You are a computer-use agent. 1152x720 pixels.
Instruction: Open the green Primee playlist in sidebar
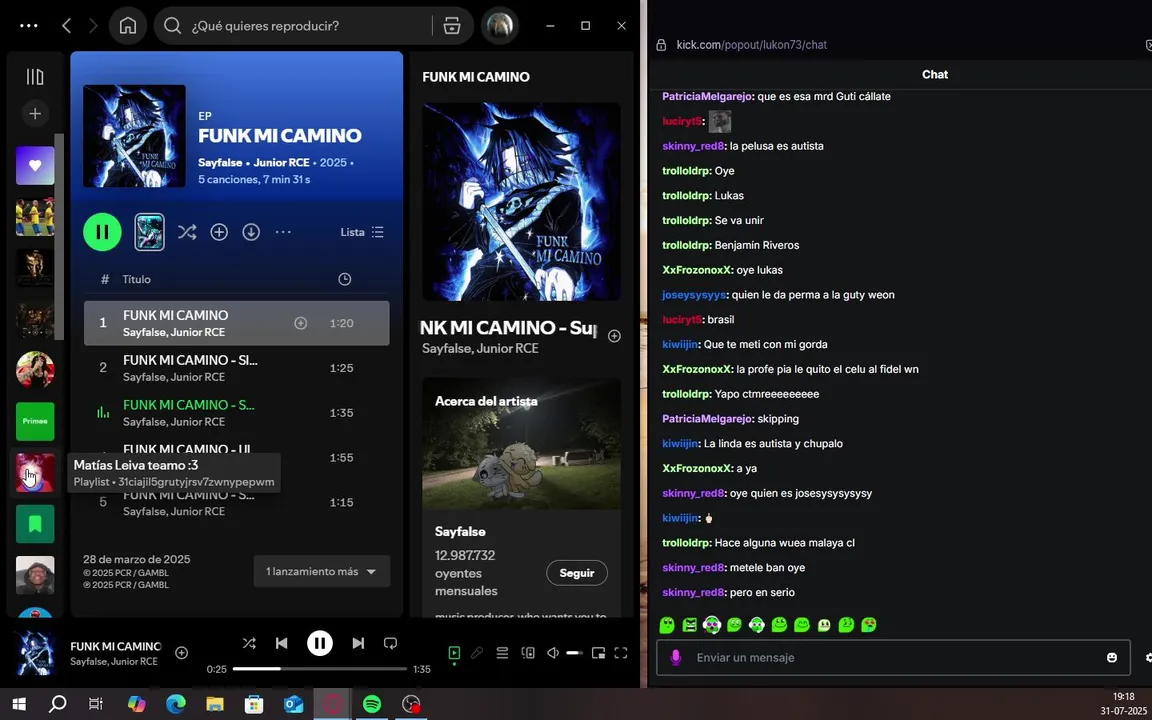click(x=35, y=421)
